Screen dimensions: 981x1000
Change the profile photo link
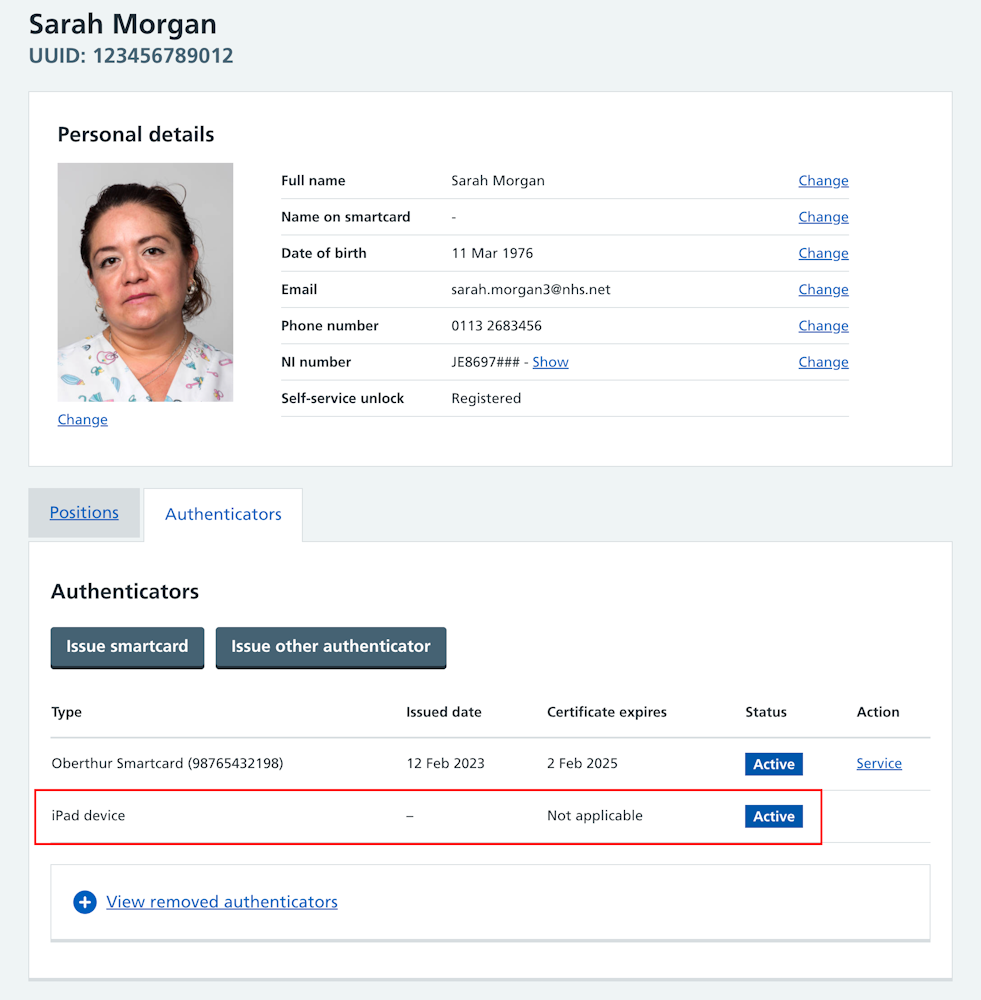click(x=83, y=420)
